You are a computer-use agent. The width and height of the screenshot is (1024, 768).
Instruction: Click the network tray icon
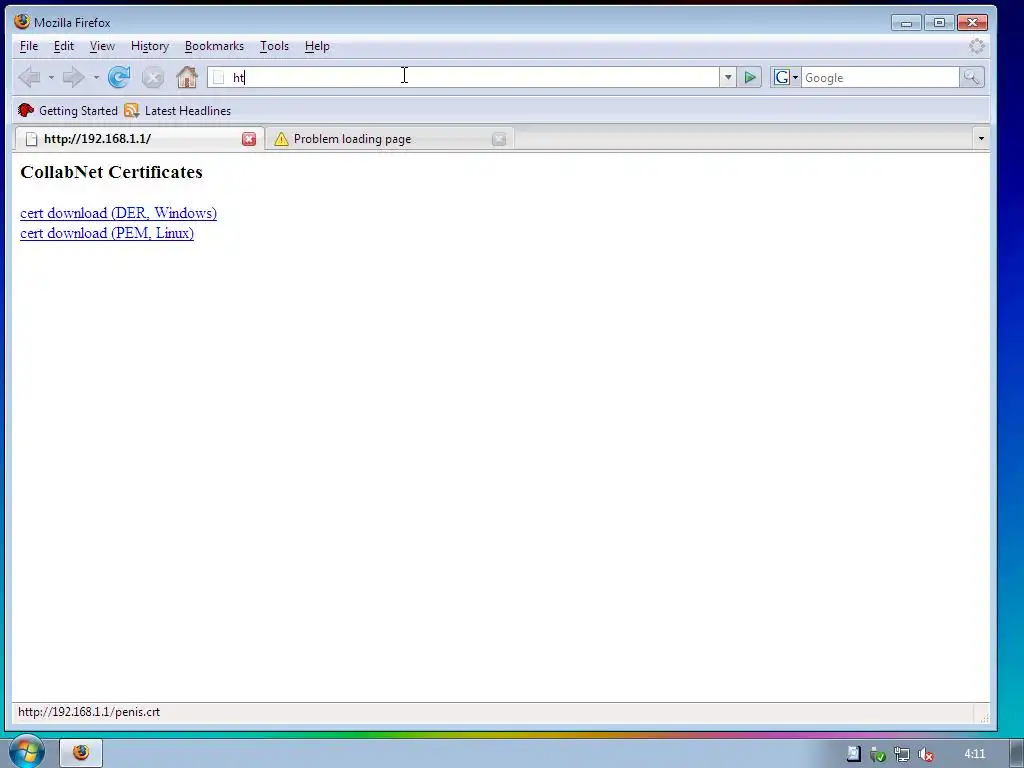pyautogui.click(x=902, y=754)
